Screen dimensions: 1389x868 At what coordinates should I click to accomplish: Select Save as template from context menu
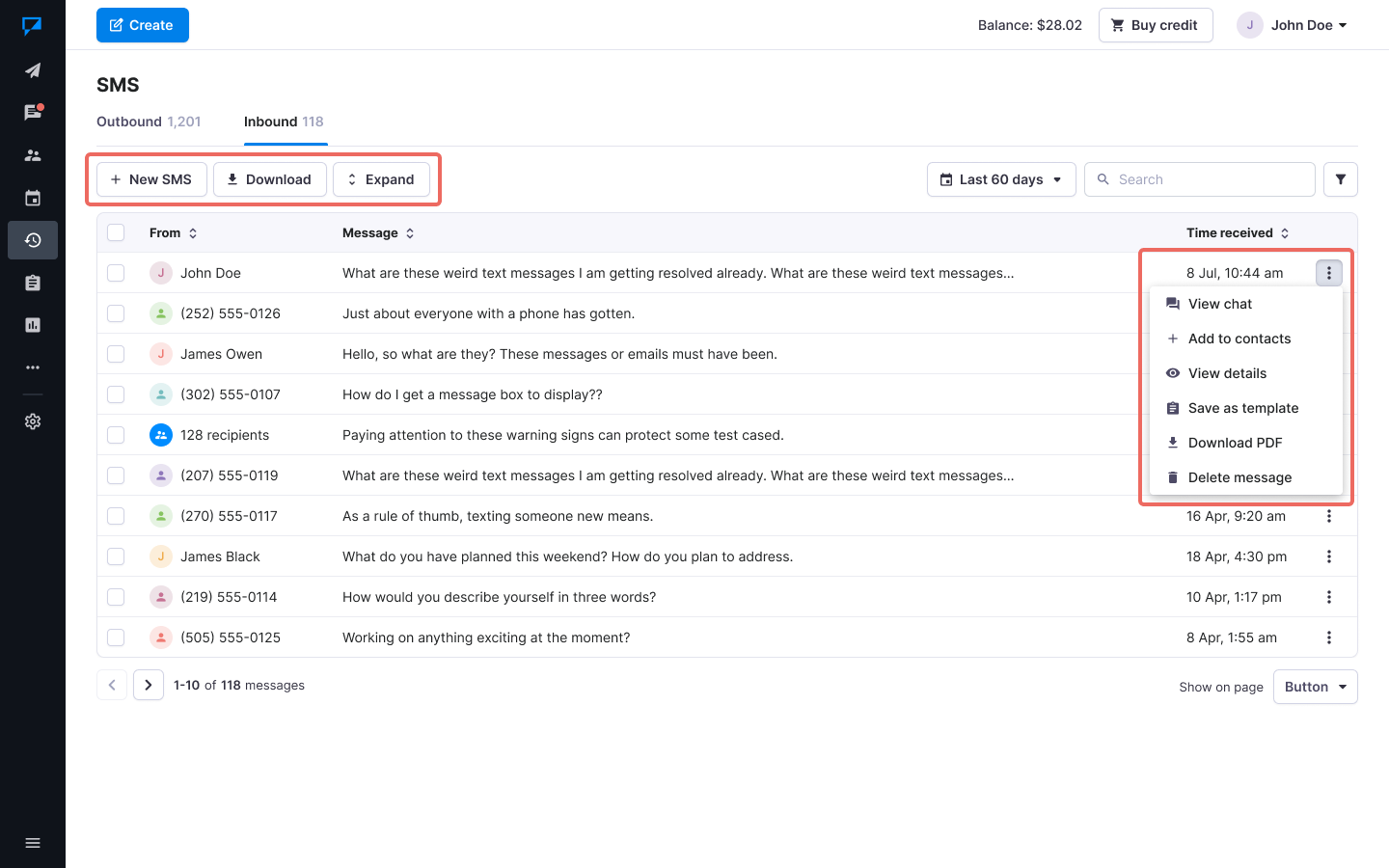(1242, 408)
